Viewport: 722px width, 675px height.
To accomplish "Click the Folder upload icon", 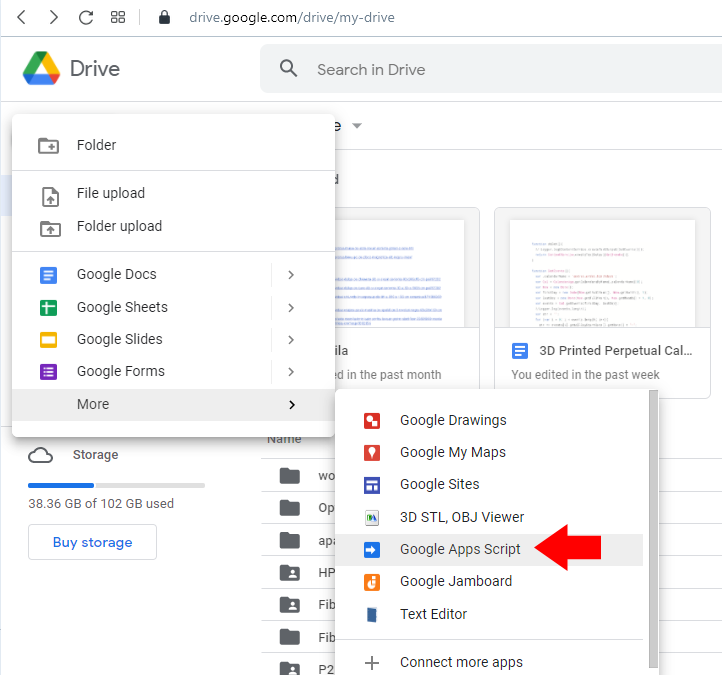I will point(50,228).
